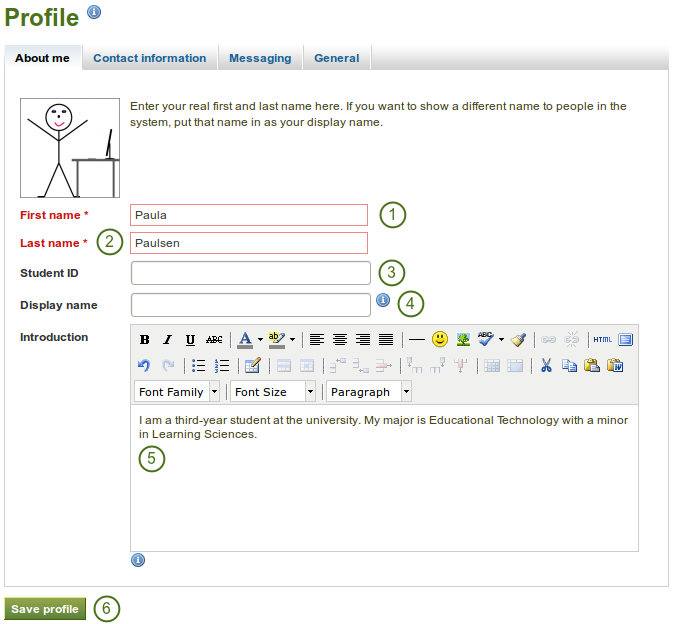Image resolution: width=673 pixels, height=624 pixels.
Task: Insert an image using the picture icon
Action: pos(463,340)
